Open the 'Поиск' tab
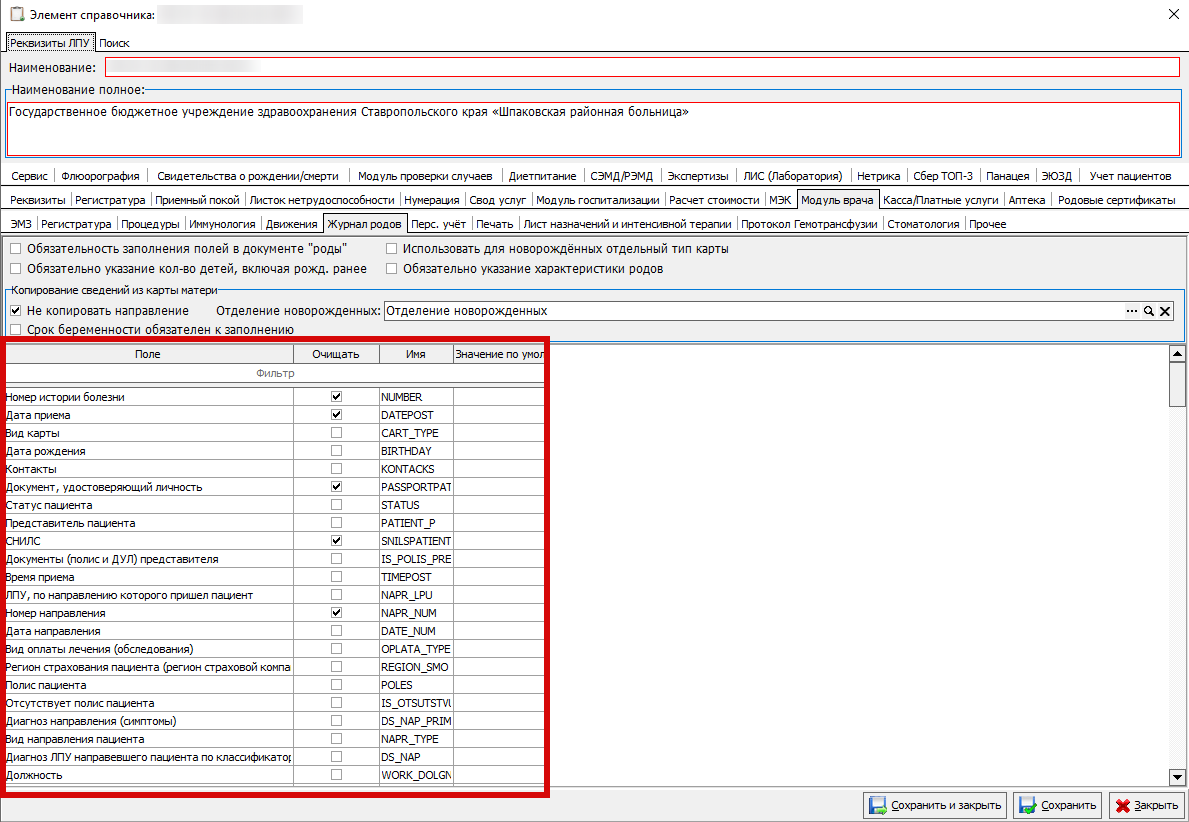This screenshot has width=1189, height=822. click(x=114, y=43)
